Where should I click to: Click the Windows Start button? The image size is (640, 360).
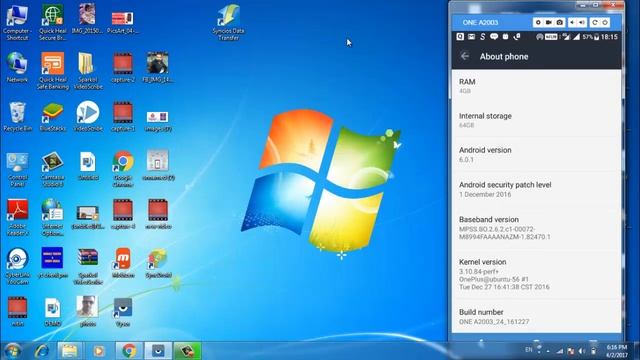pos(12,351)
